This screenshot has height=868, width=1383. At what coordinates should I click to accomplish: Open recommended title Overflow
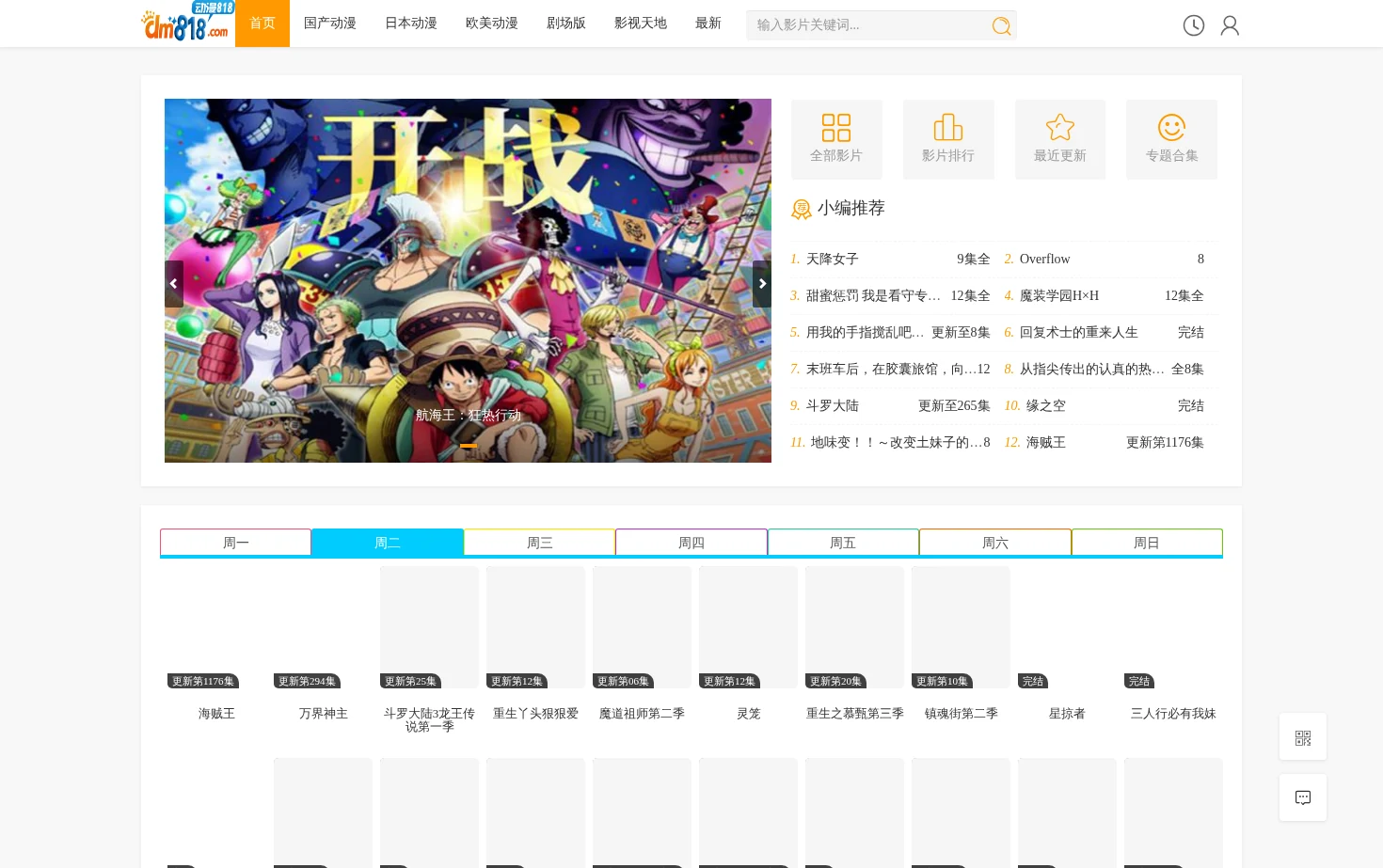(x=1044, y=259)
